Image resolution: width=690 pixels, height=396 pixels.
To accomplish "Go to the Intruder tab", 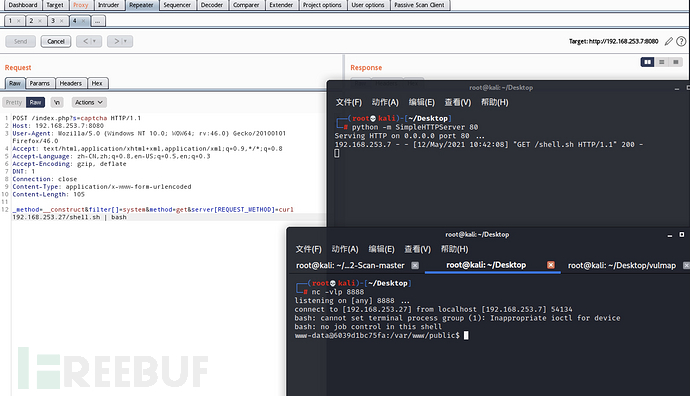I will pos(109,5).
